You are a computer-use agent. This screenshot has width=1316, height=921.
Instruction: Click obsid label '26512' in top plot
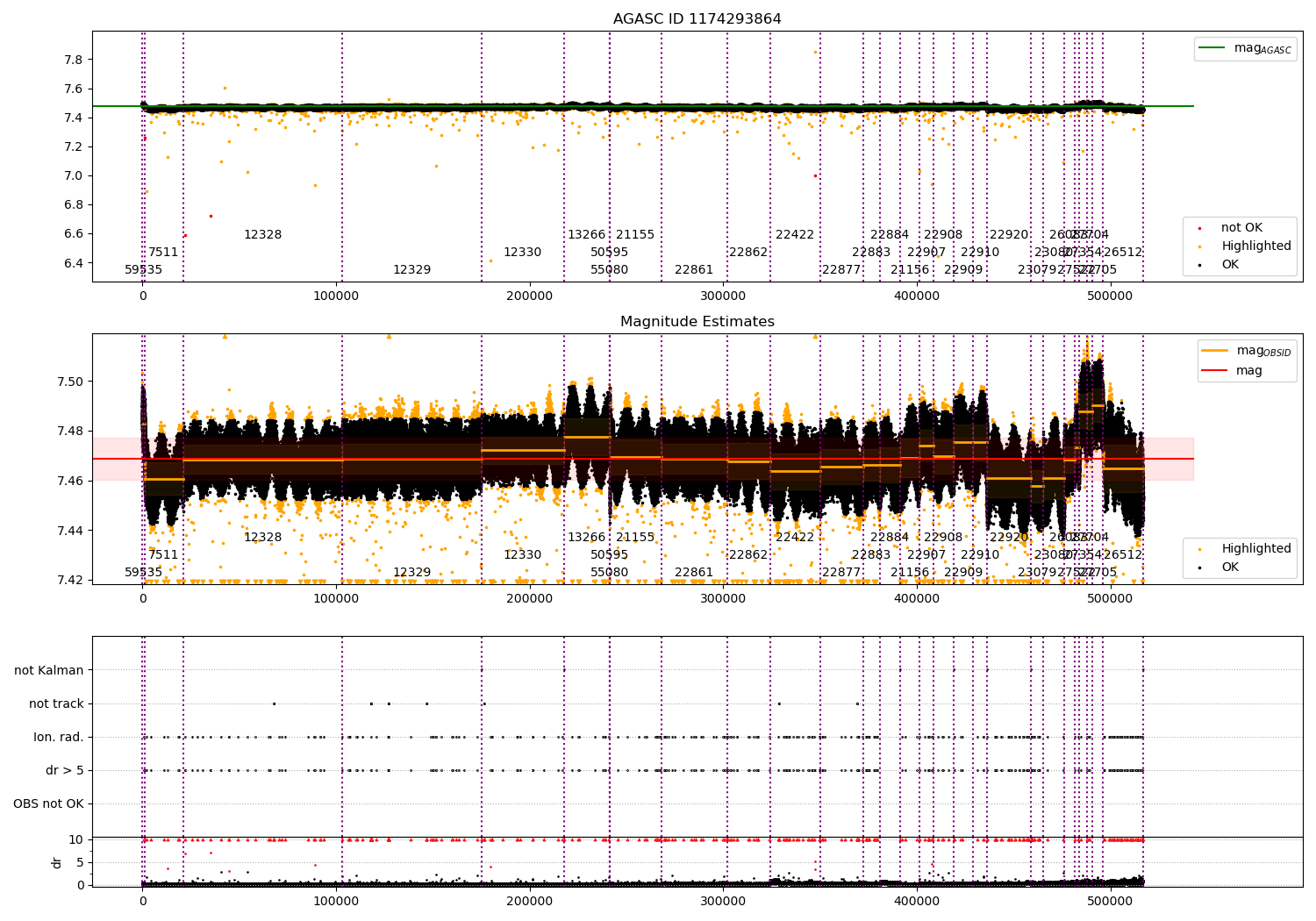pyautogui.click(x=1123, y=253)
